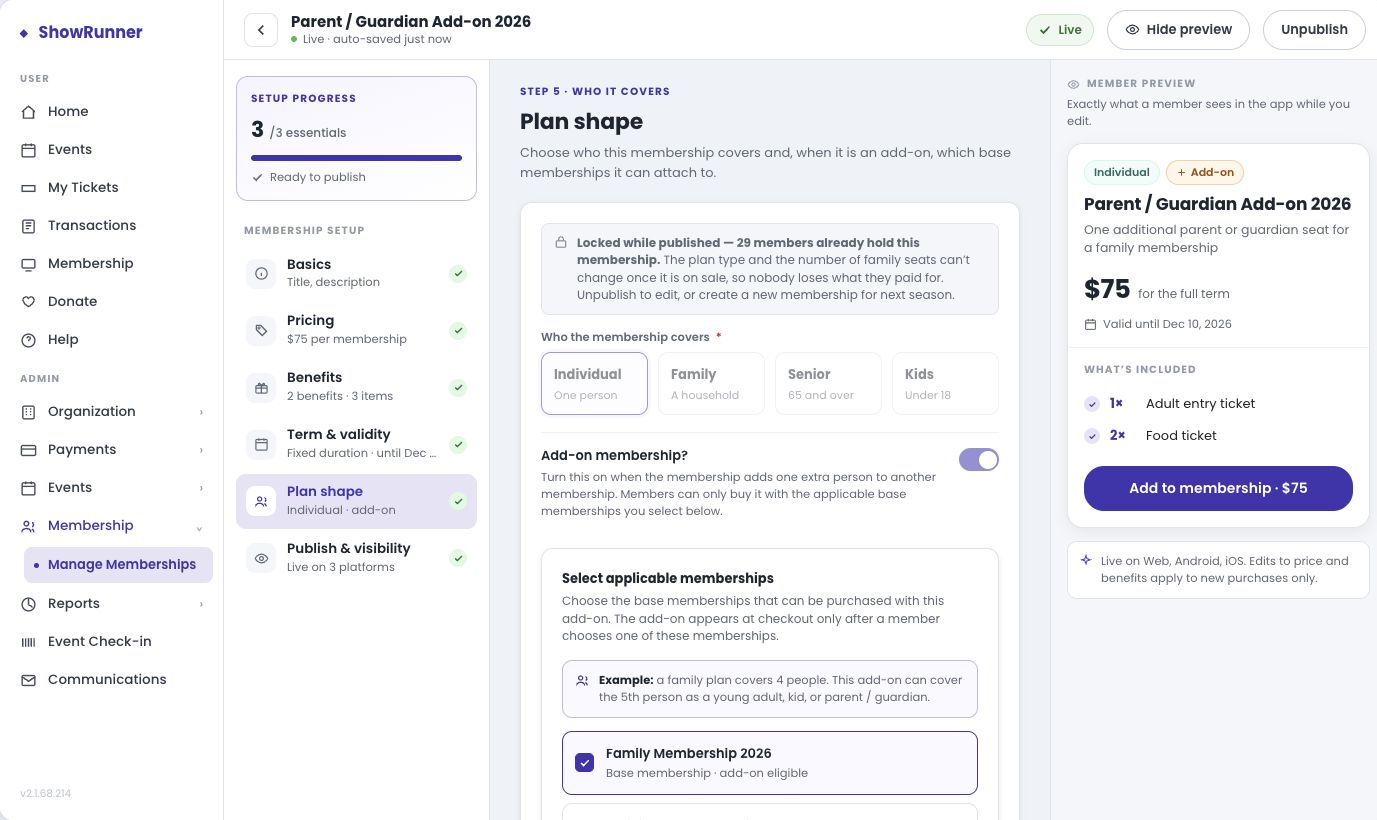Screen dimensions: 1377x820
Task: Click Add to membership · $75 button
Action: click(x=1218, y=488)
